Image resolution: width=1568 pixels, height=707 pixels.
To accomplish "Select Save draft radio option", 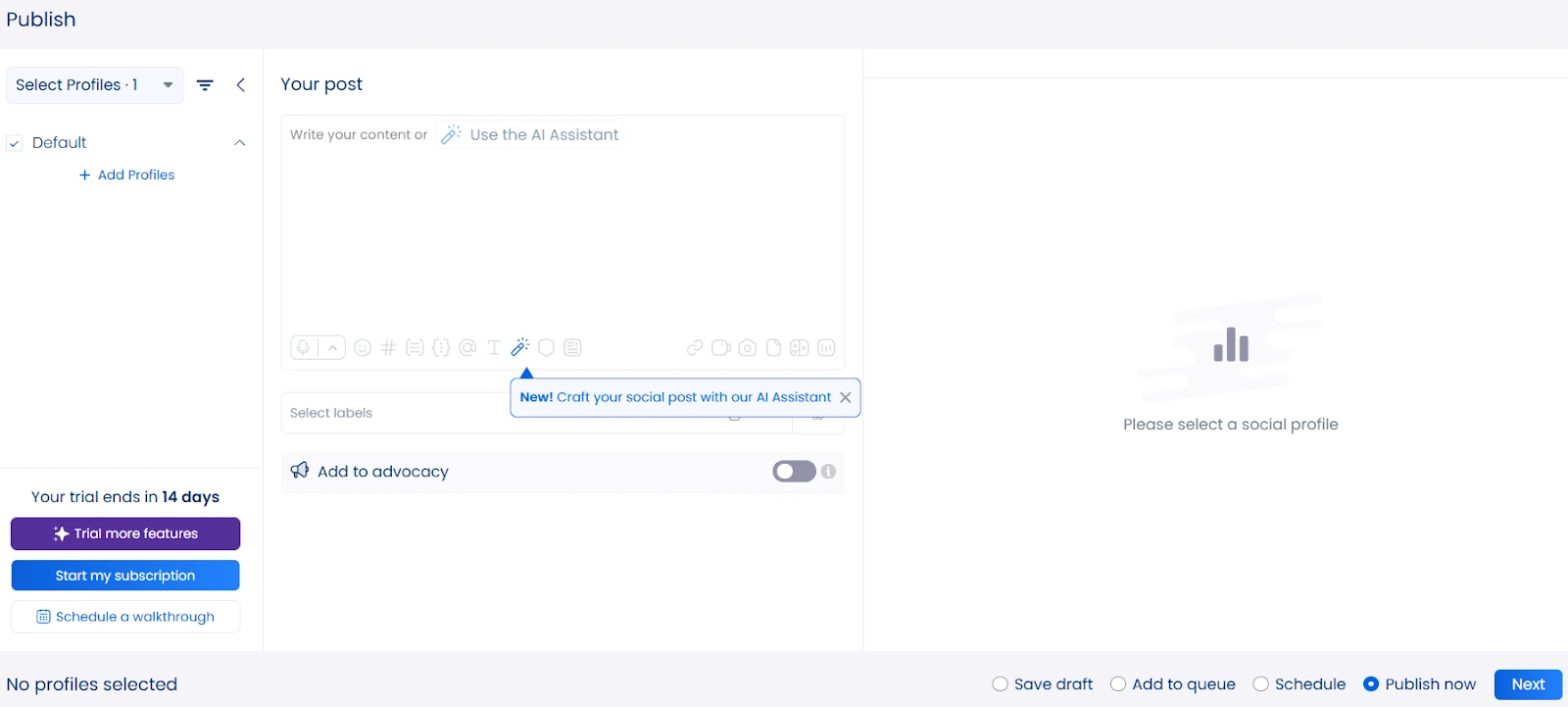I will coord(1000,684).
